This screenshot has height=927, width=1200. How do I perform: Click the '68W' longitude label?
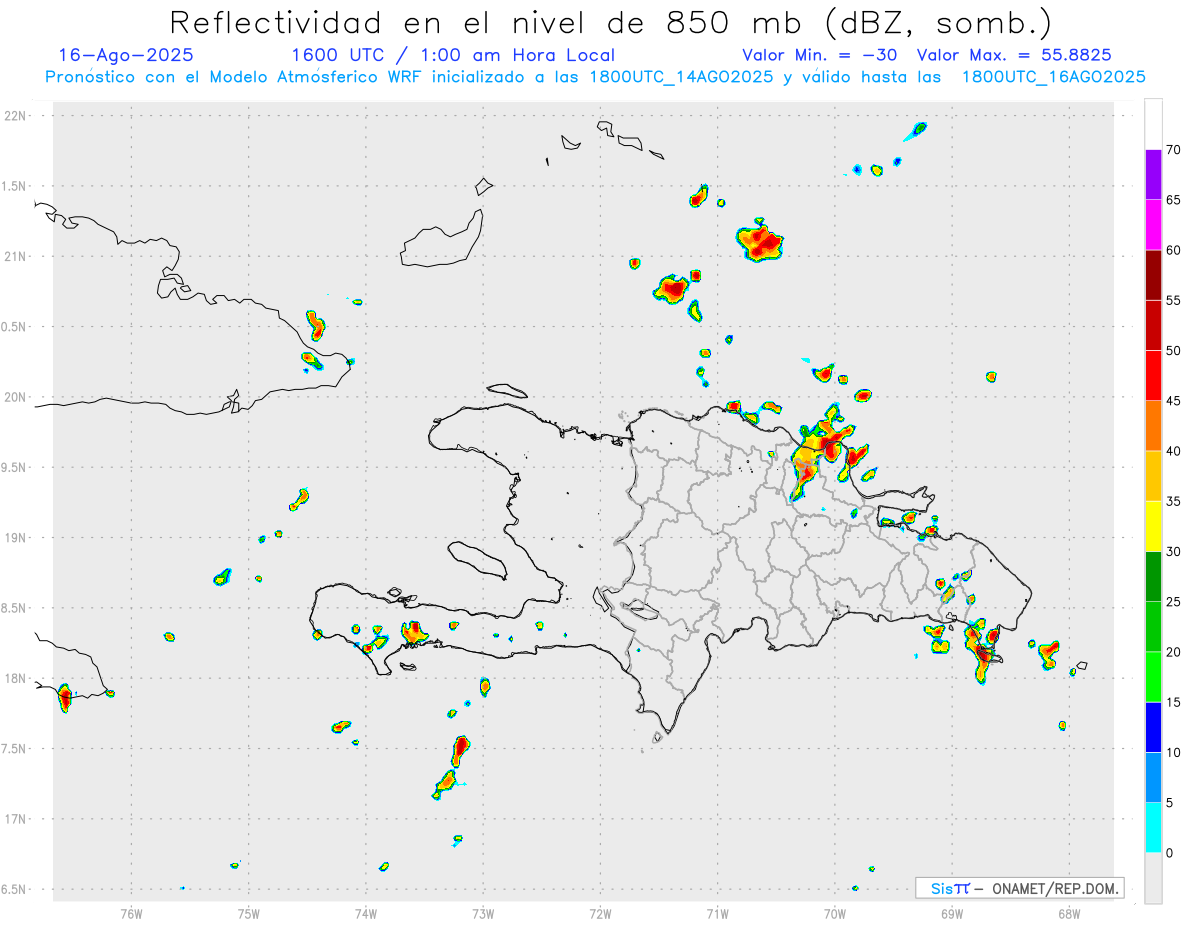pyautogui.click(x=1068, y=912)
